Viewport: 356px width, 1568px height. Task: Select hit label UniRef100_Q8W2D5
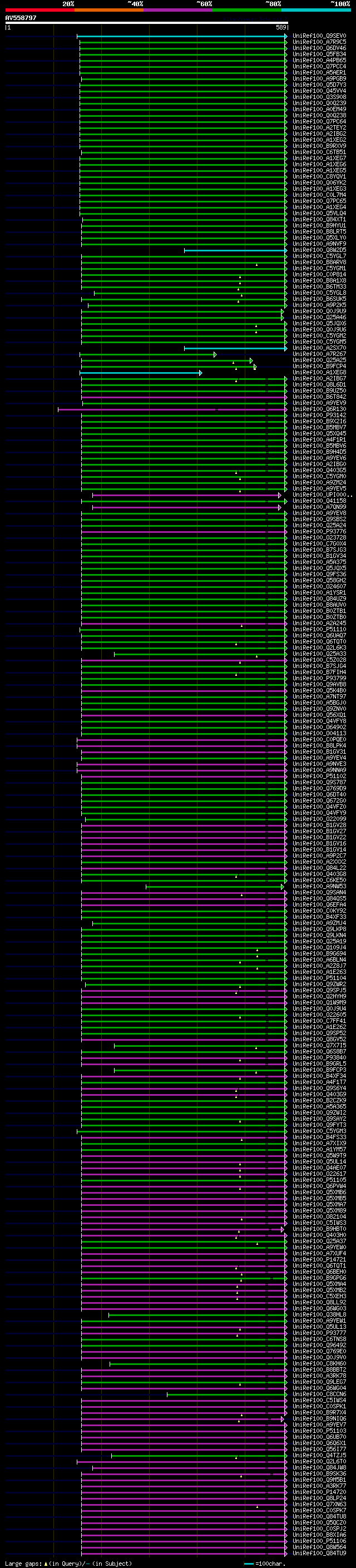319,250
